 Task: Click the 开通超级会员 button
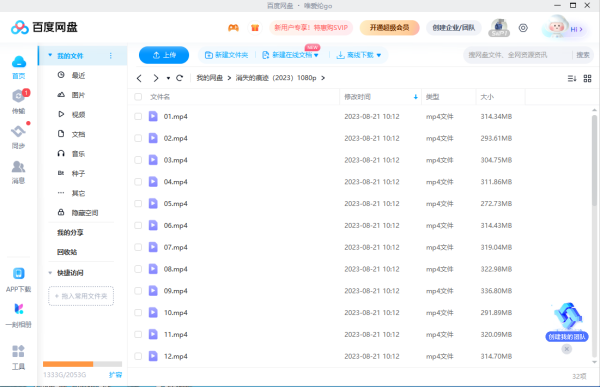click(x=390, y=28)
